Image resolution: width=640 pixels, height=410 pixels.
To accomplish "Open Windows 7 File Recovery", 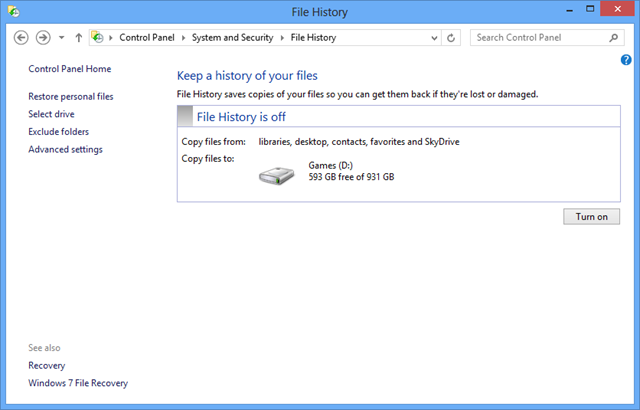I will coord(78,383).
